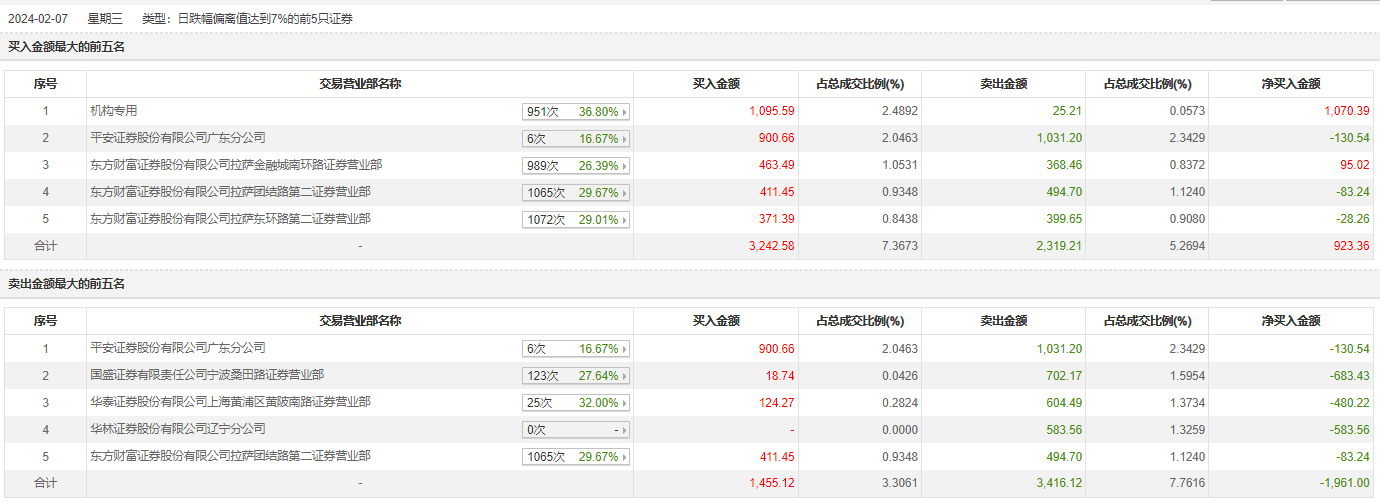This screenshot has width=1380, height=502.
Task: Open 华林证券股份有限公司辽宁分公司 link
Action: point(178,429)
